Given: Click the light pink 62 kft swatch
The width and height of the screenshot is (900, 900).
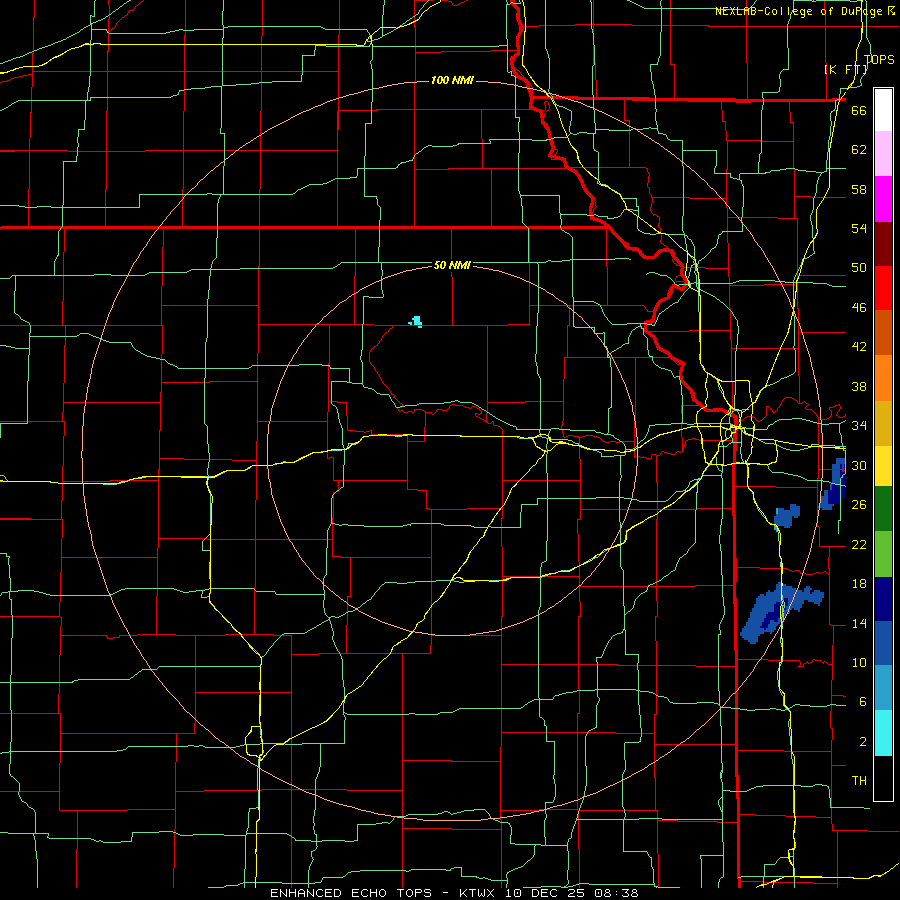Looking at the screenshot, I should click(883, 153).
